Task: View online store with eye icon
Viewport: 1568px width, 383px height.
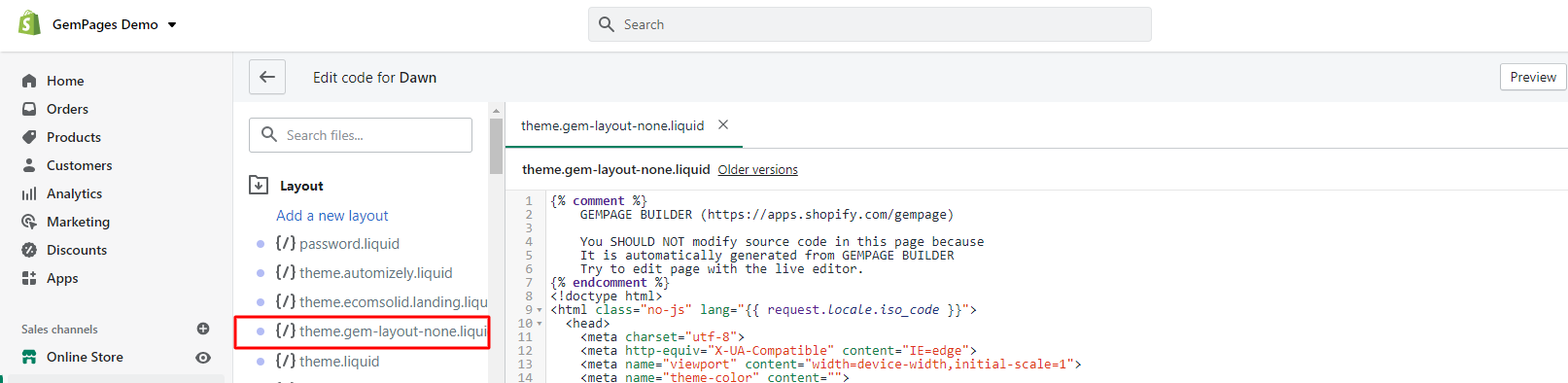Action: point(203,357)
